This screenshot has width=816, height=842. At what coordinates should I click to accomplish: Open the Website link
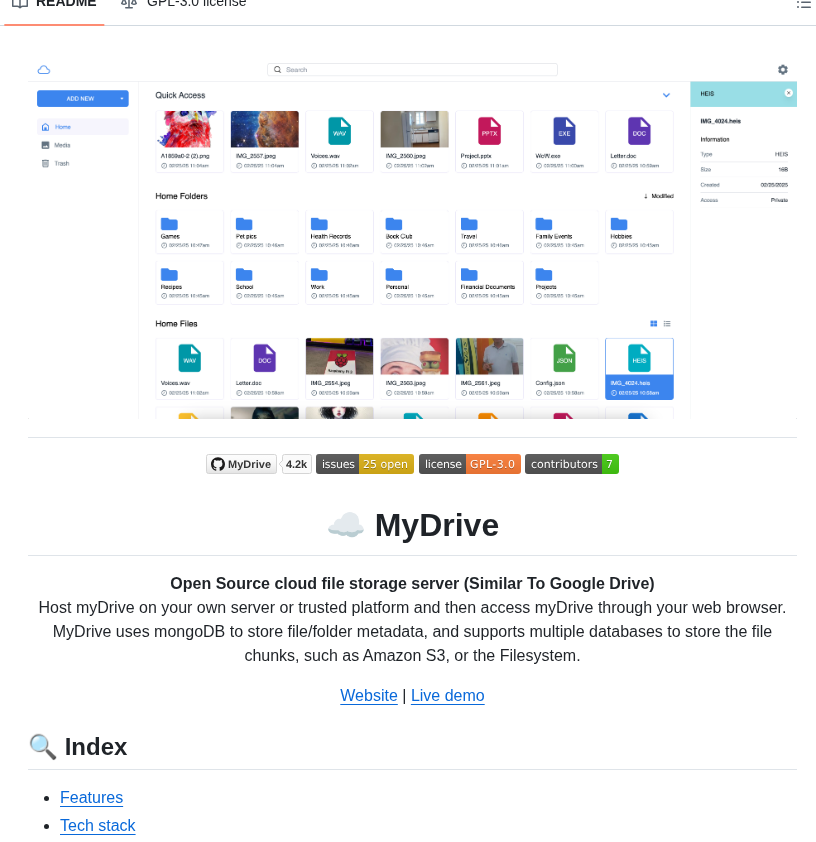tap(369, 695)
